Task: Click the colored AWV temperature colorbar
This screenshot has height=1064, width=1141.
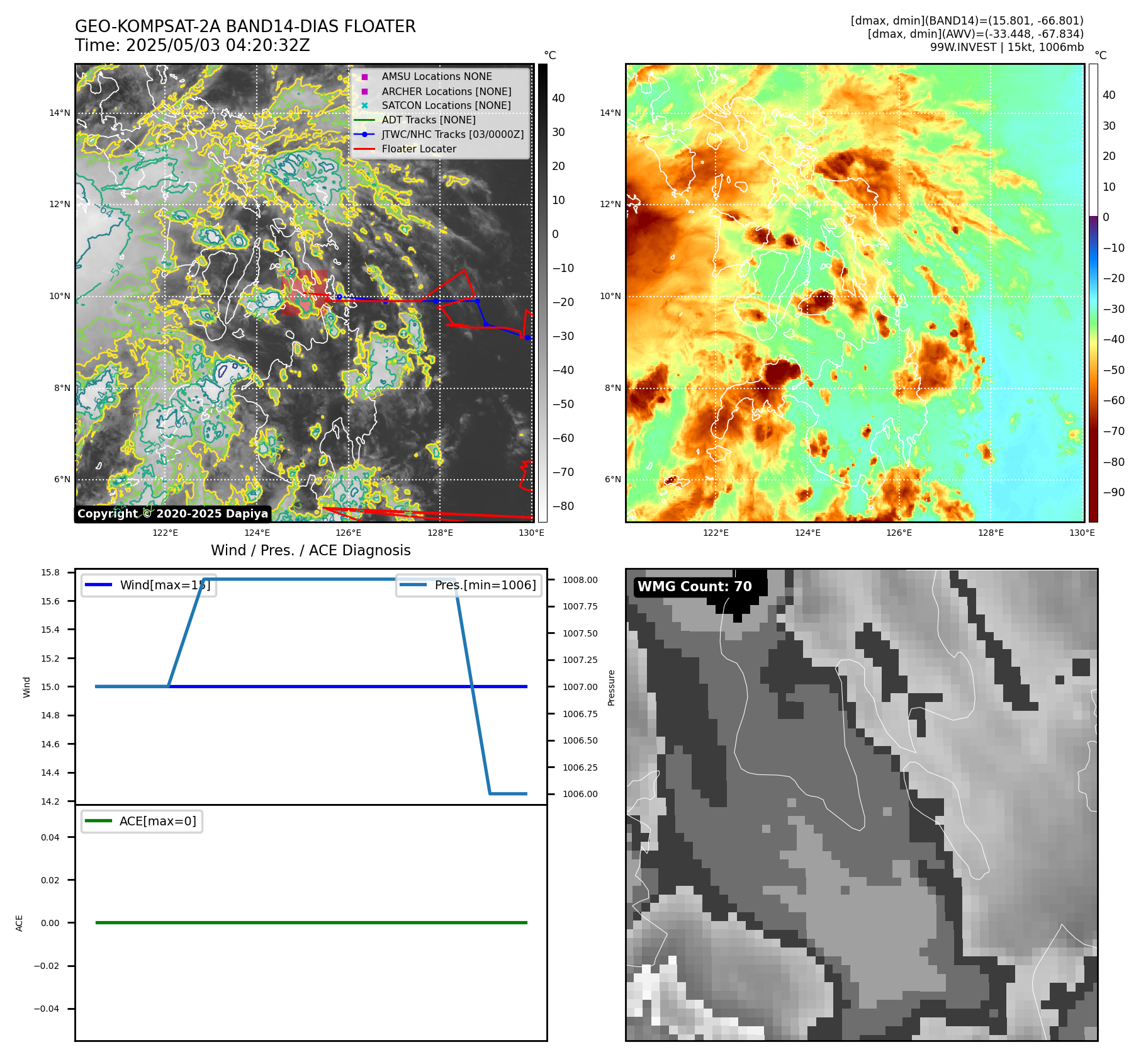Action: (1093, 293)
